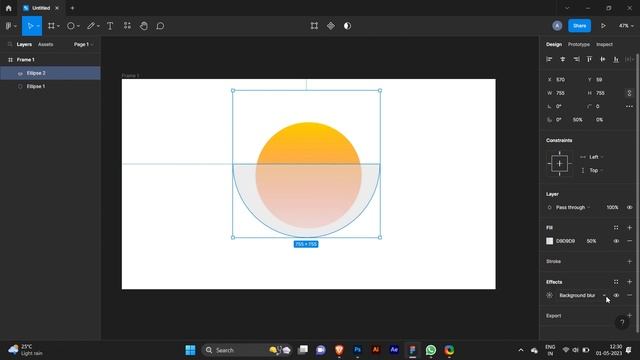
Task: Select the Ellipse shape tool
Action: click(71, 26)
